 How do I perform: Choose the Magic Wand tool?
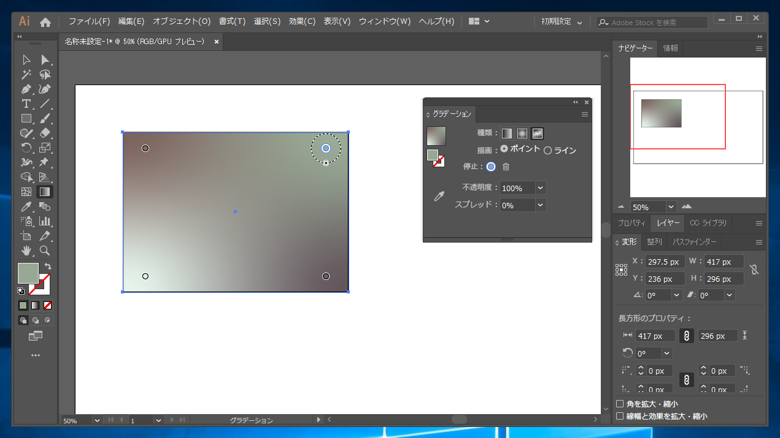(x=26, y=75)
